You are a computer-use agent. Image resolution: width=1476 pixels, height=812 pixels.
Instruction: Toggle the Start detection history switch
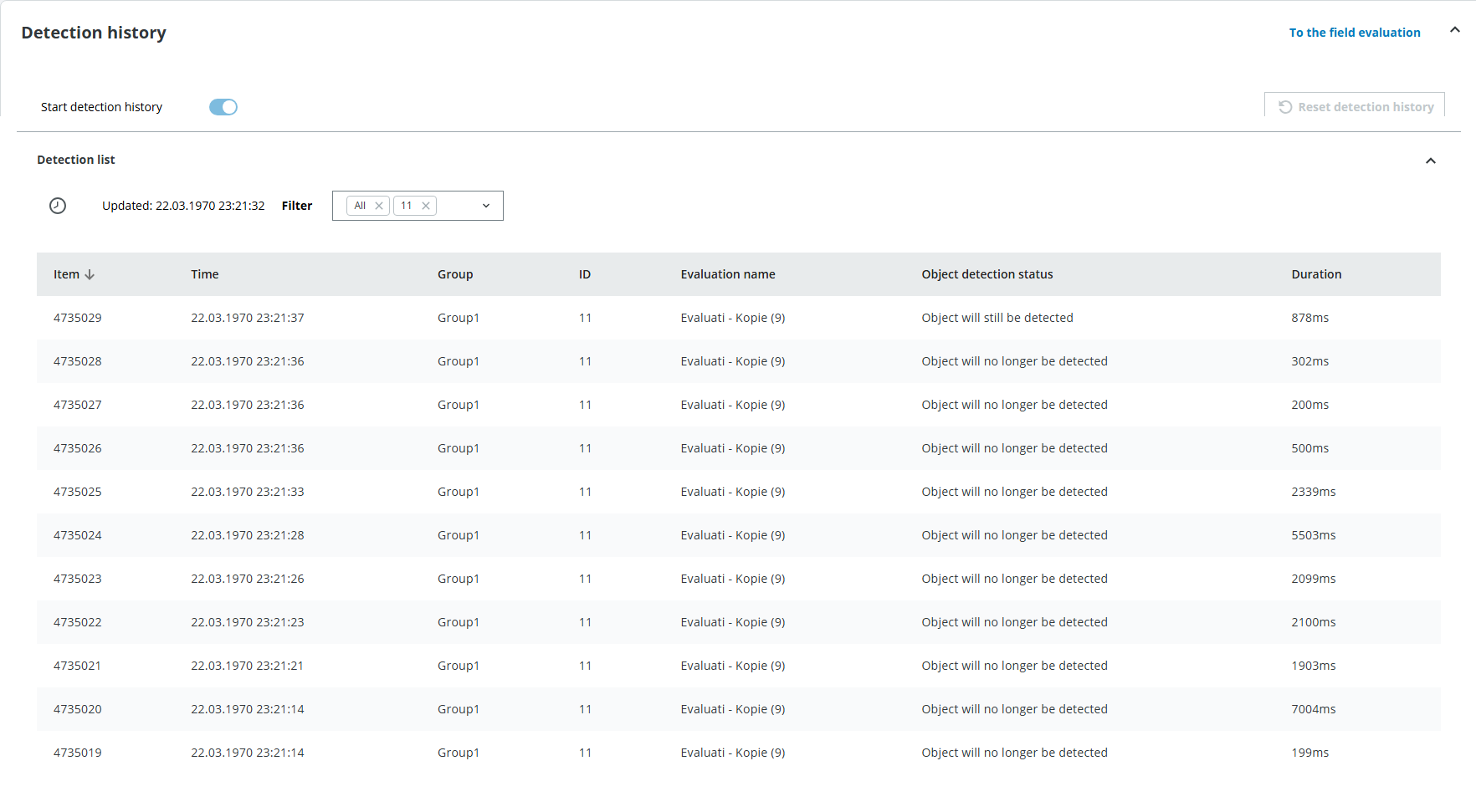[x=223, y=107]
